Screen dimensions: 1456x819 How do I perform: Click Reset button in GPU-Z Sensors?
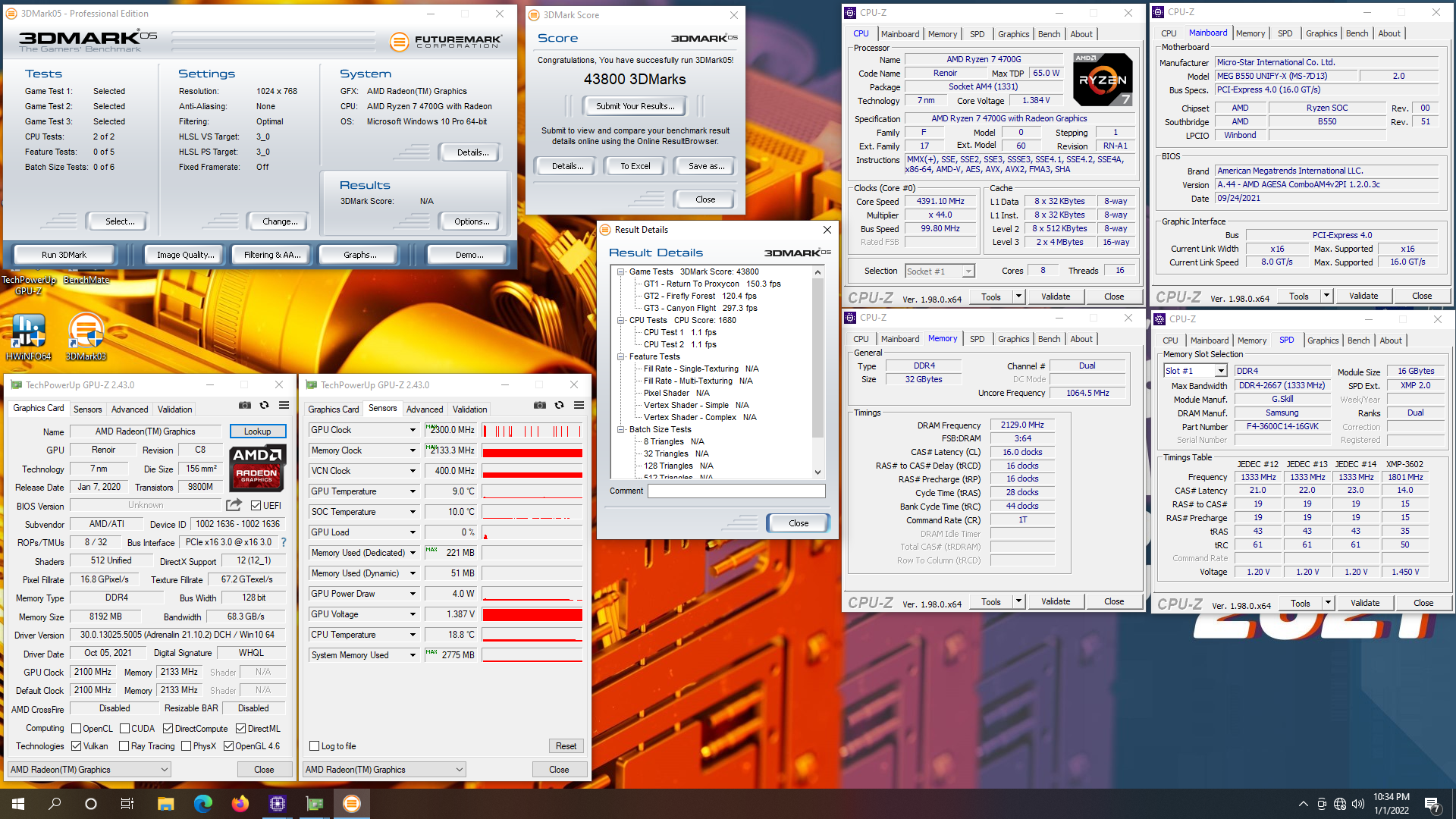click(x=566, y=746)
